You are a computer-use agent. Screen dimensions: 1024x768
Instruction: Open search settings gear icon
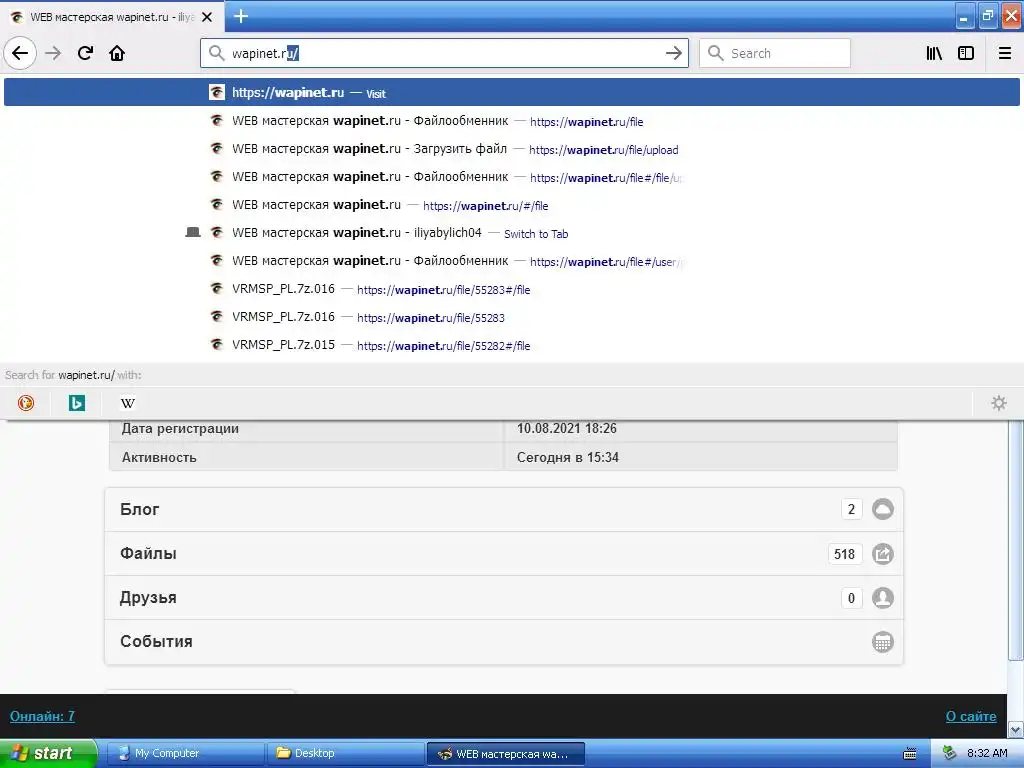point(999,403)
